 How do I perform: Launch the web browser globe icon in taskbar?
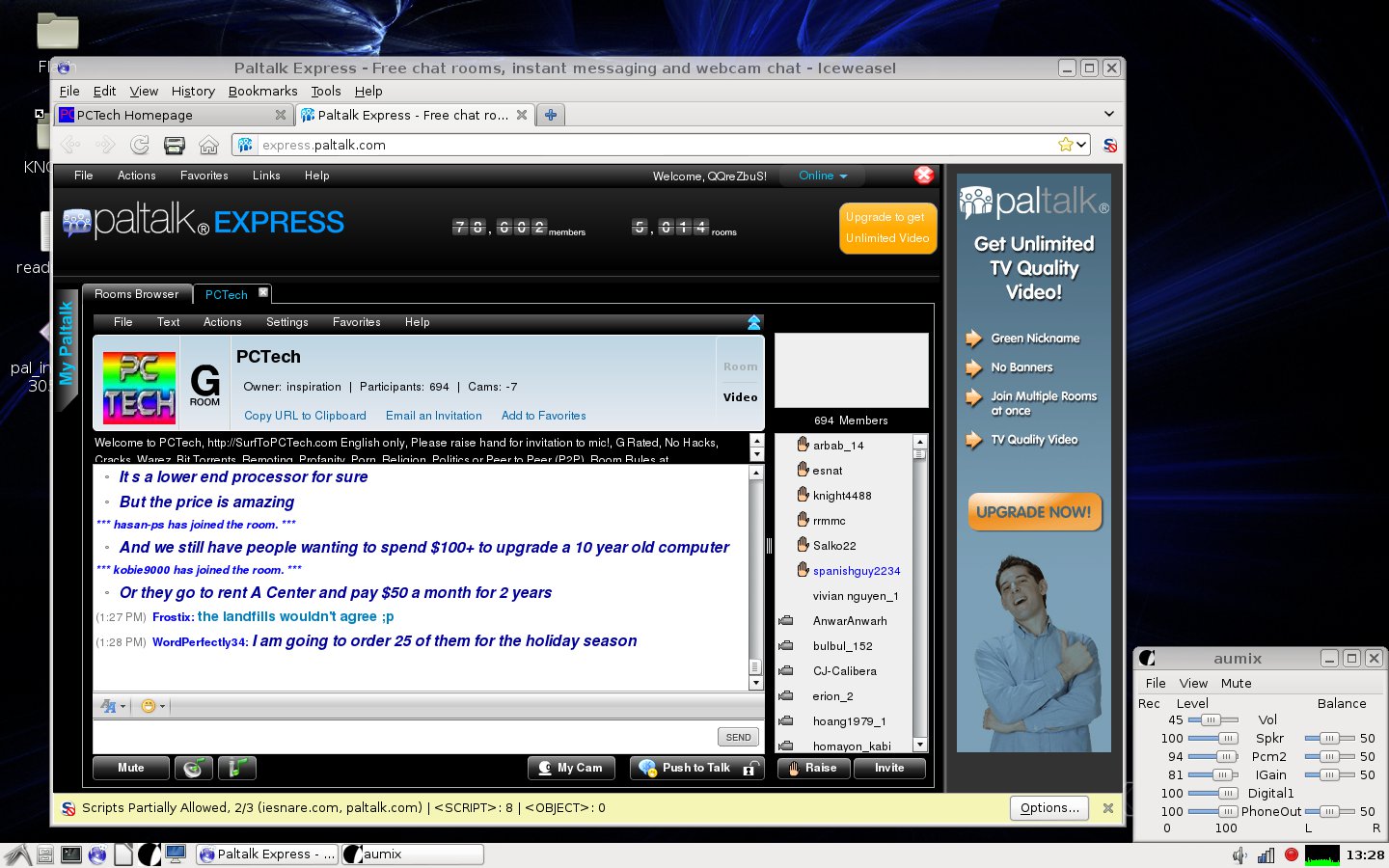(x=97, y=854)
